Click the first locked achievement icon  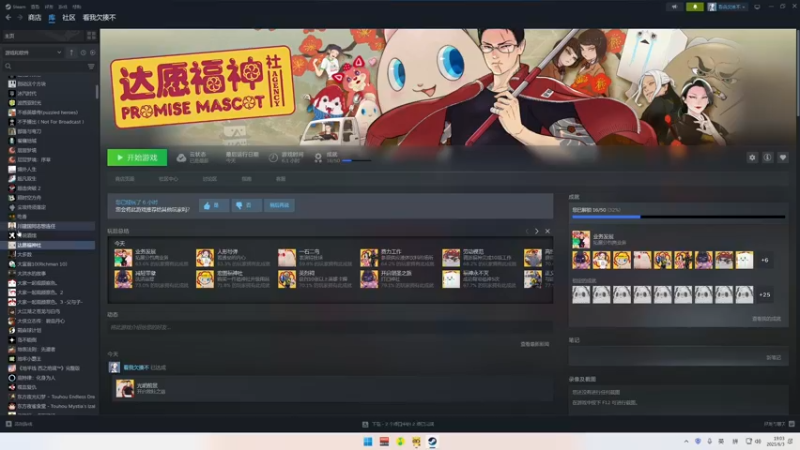(581, 294)
